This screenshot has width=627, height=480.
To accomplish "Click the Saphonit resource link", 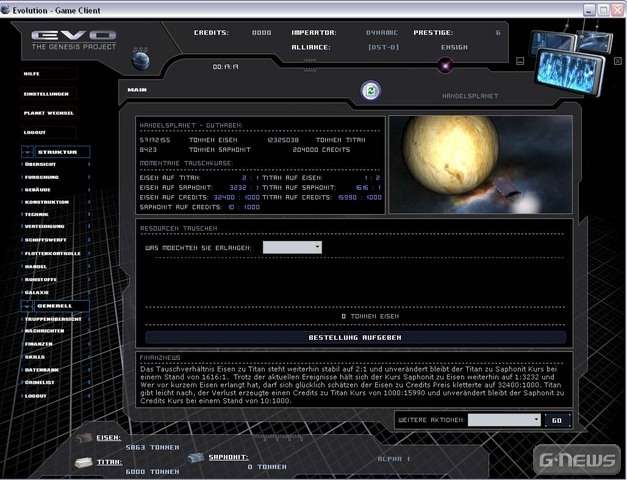I will pyautogui.click(x=228, y=457).
